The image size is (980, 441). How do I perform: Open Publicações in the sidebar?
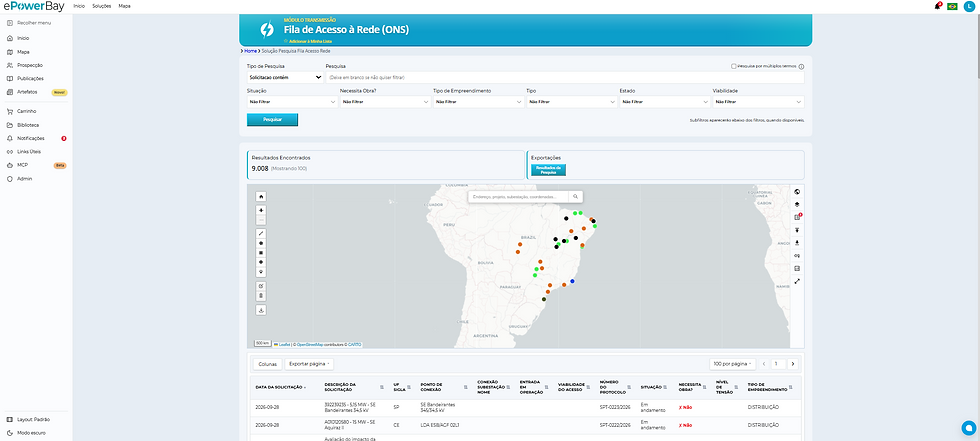coord(30,79)
